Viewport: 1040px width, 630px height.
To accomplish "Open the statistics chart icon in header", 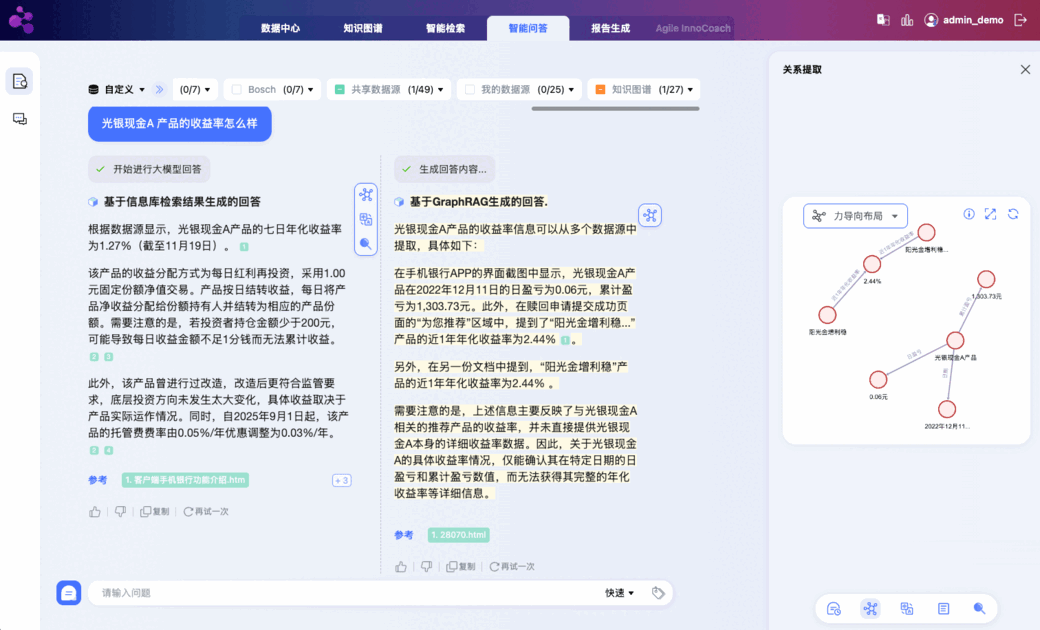I will tap(907, 20).
